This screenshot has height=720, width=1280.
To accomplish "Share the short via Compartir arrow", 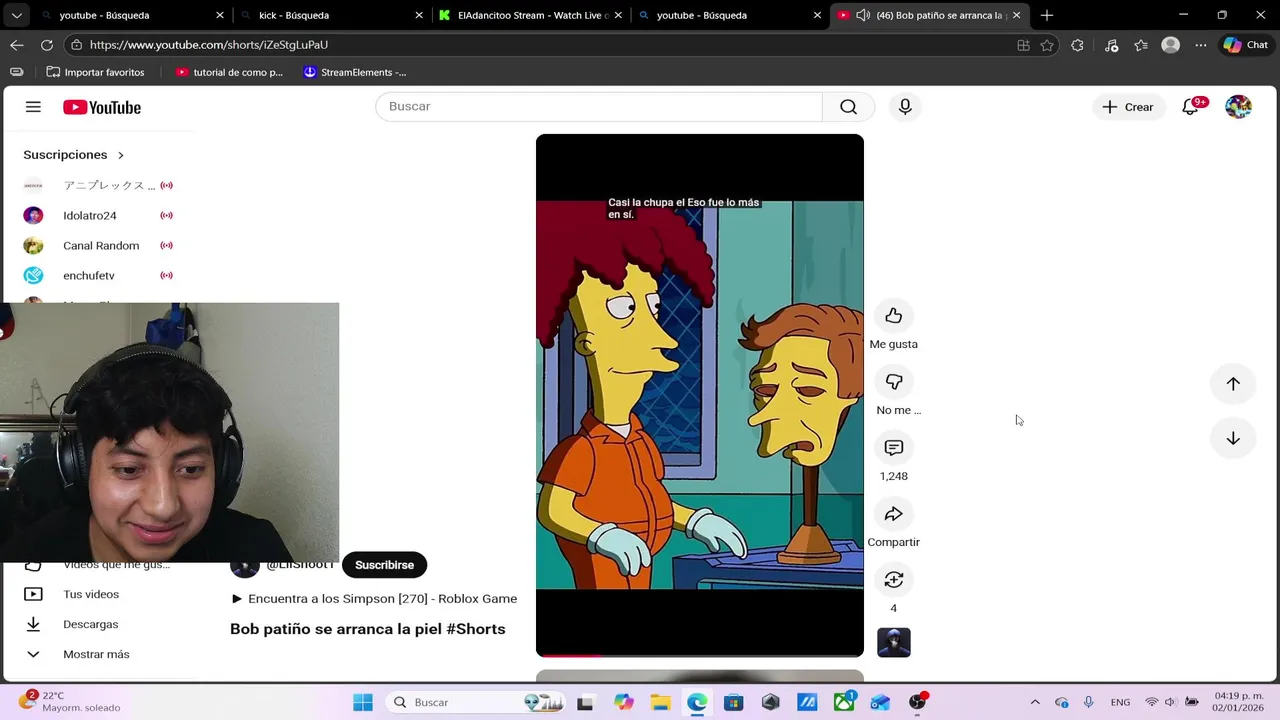I will pos(894,514).
